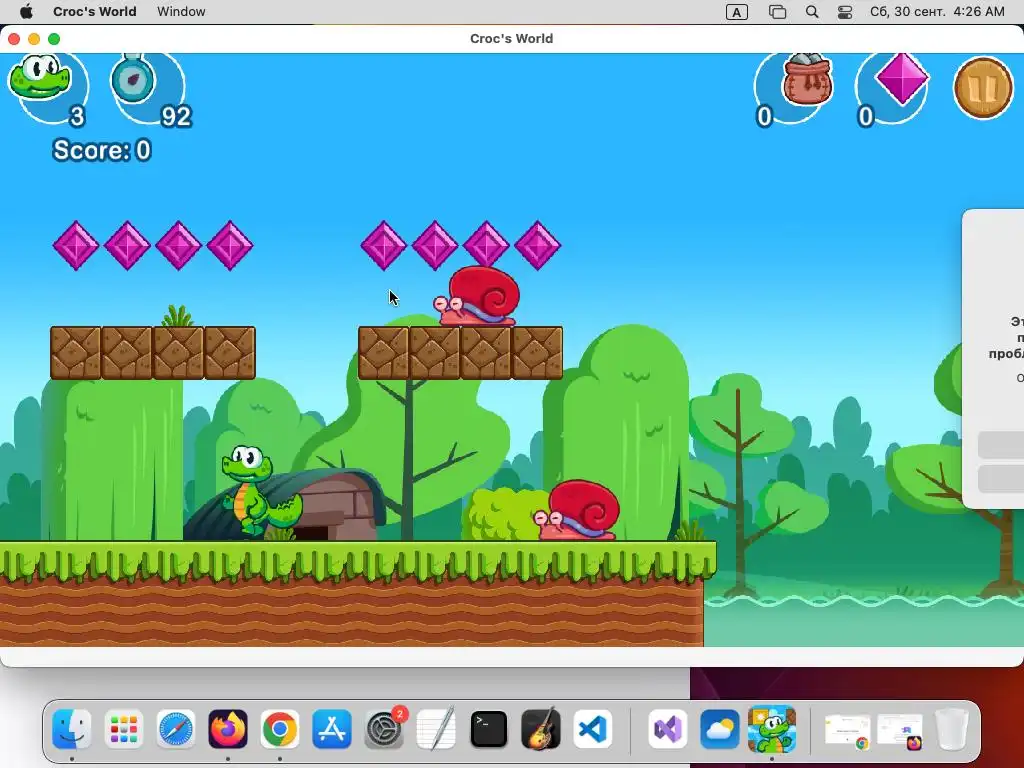Click the Croc's World Dock icon

click(772, 729)
